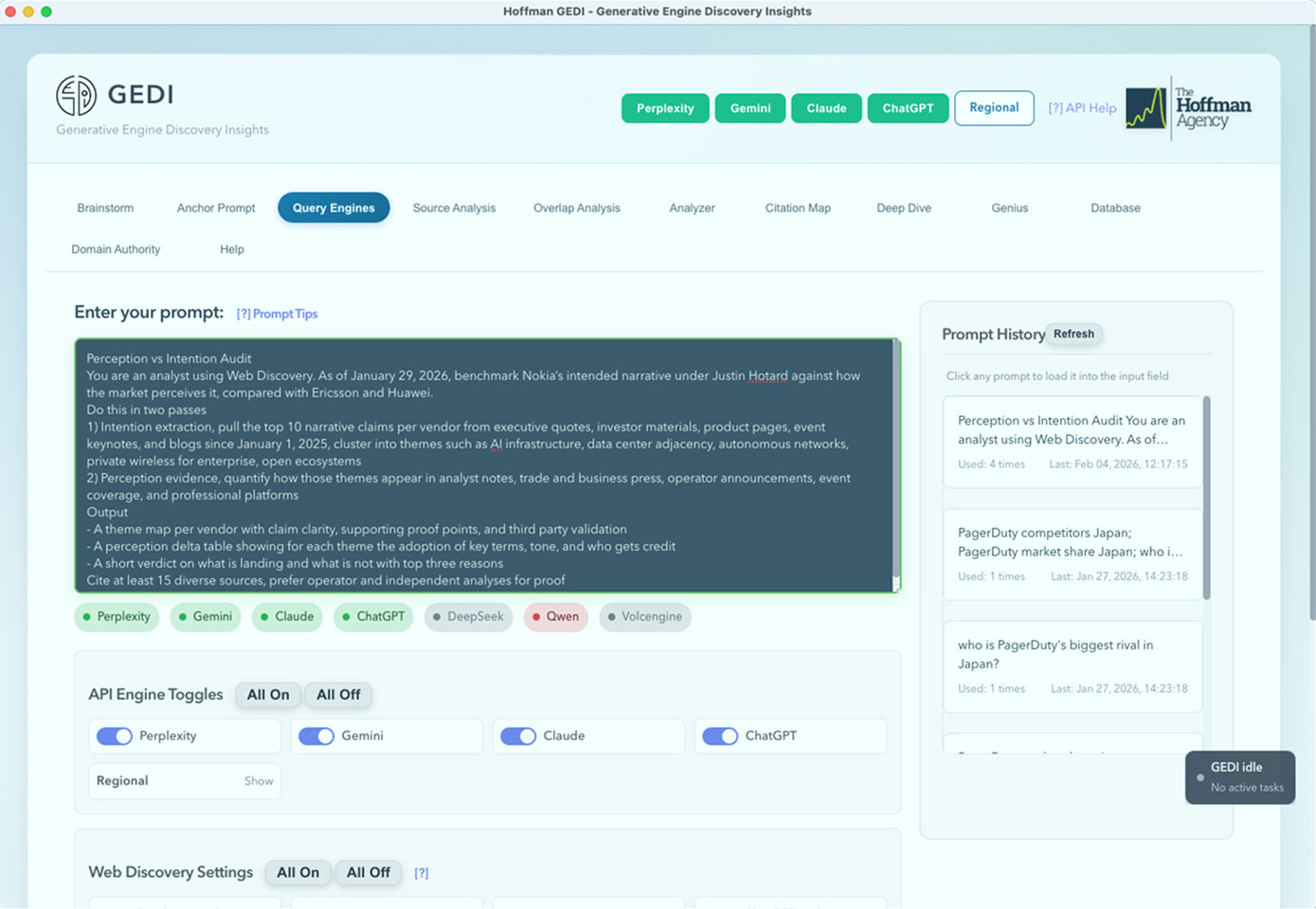The width and height of the screenshot is (1316, 909).
Task: Open the Help tab
Action: pyautogui.click(x=232, y=249)
